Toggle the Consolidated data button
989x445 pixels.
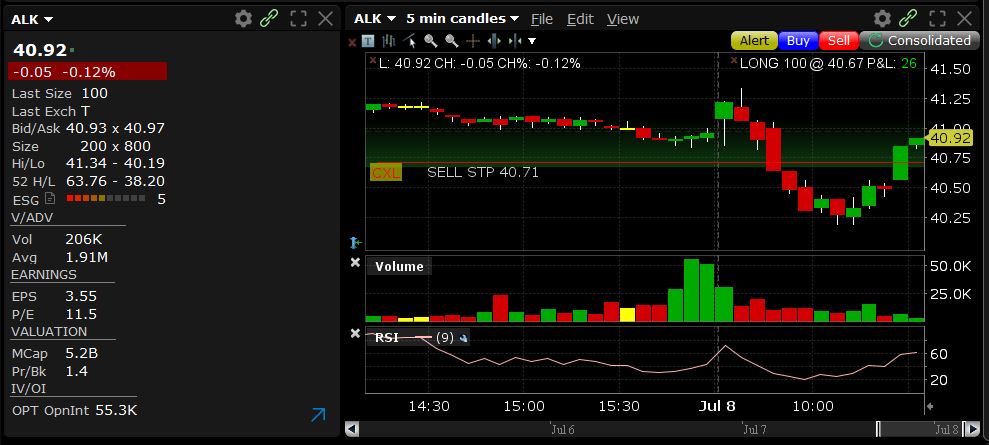920,41
